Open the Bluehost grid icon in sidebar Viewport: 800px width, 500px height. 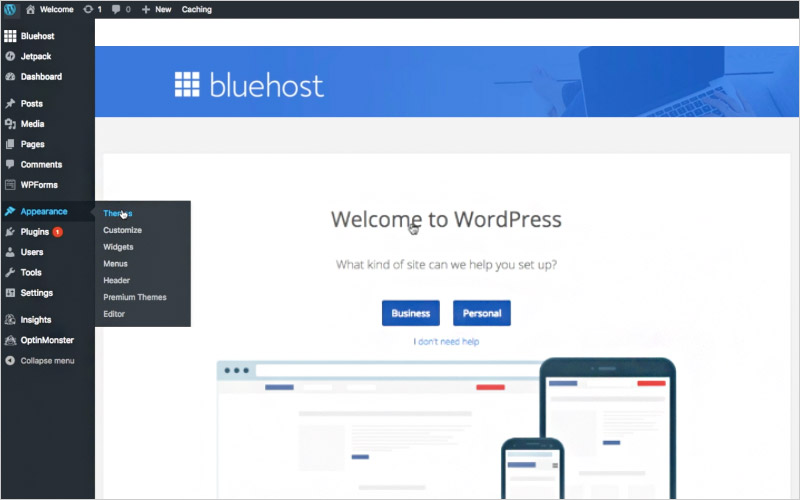(10, 36)
